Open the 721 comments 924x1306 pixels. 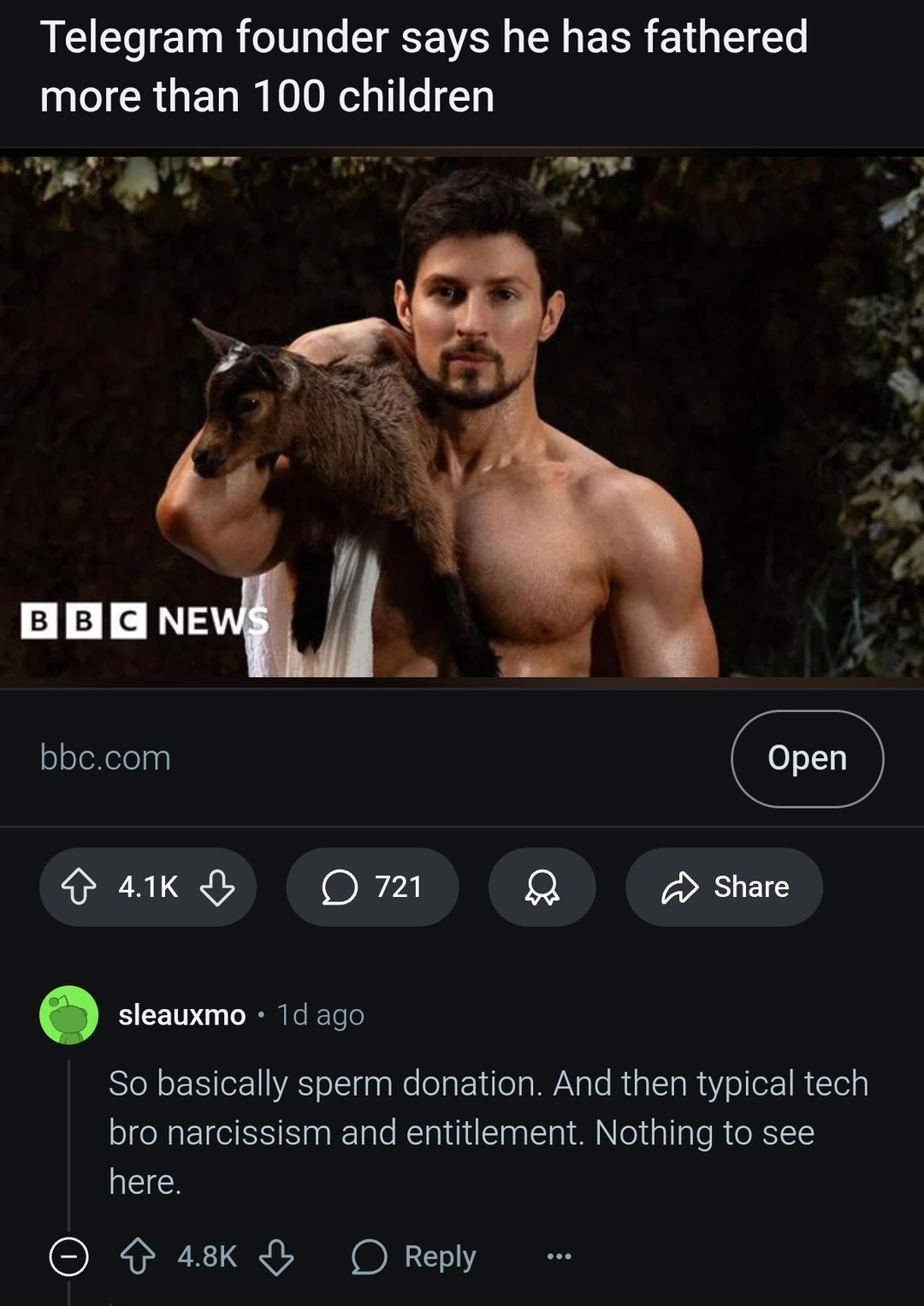(x=372, y=887)
